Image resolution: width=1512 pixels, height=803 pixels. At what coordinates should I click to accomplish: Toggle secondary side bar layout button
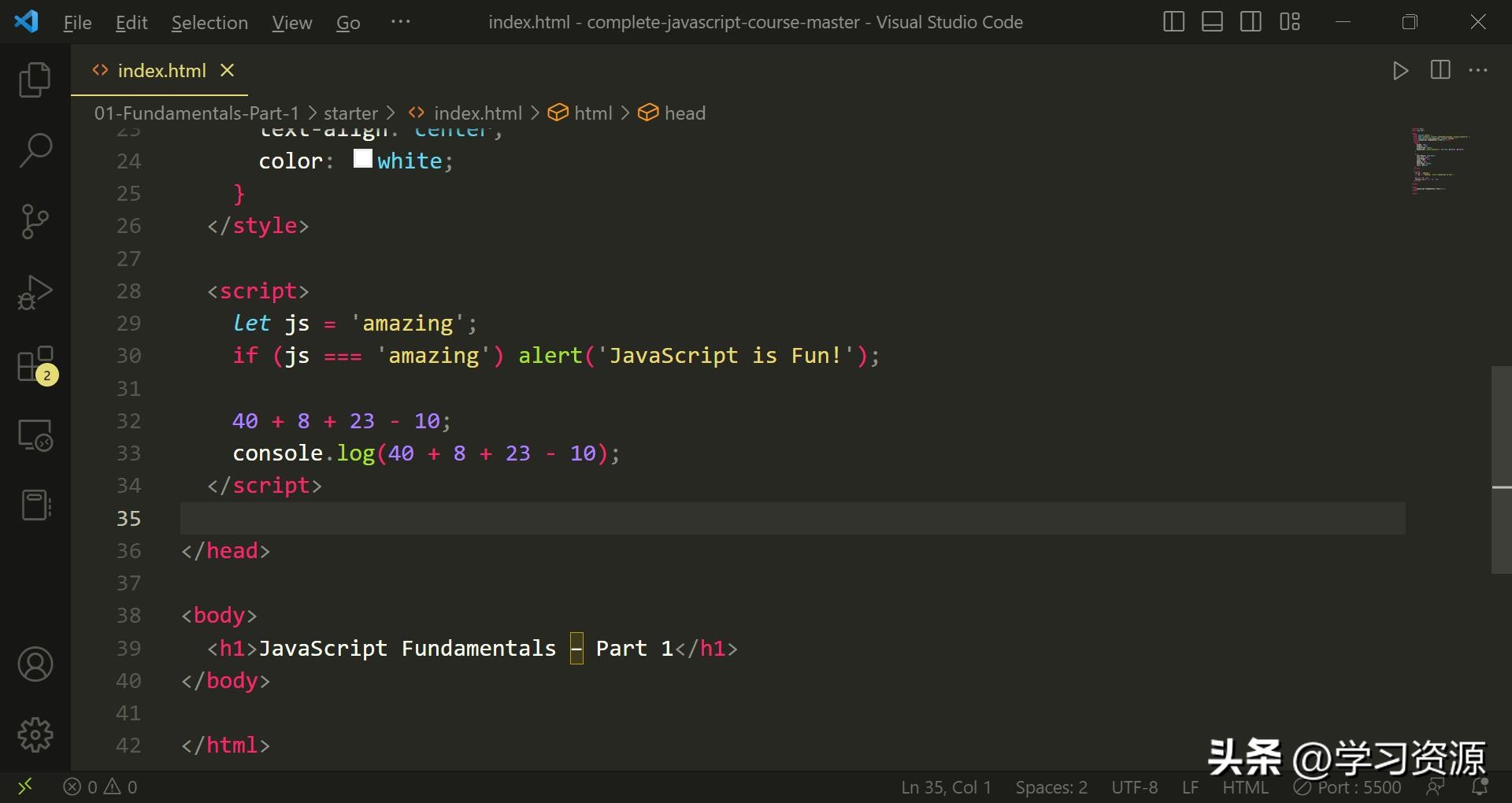[1251, 22]
